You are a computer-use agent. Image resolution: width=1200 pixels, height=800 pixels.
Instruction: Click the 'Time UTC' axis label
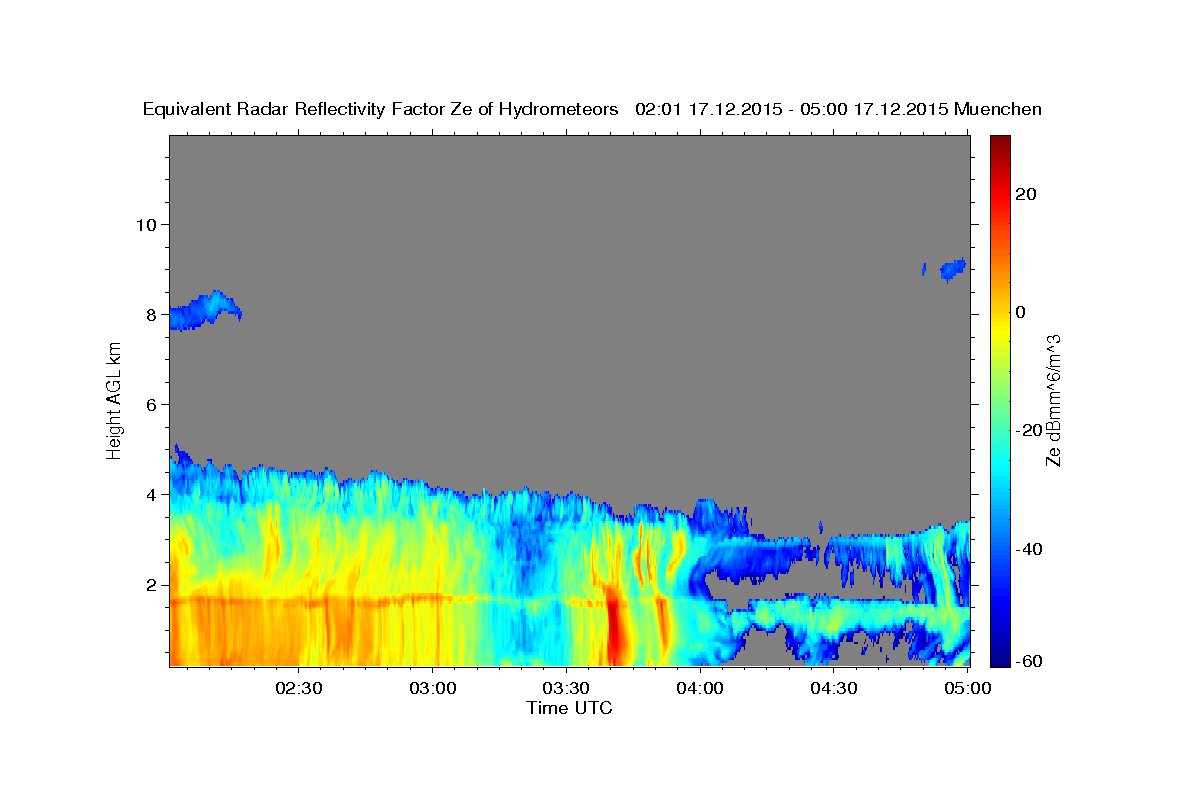pyautogui.click(x=569, y=708)
